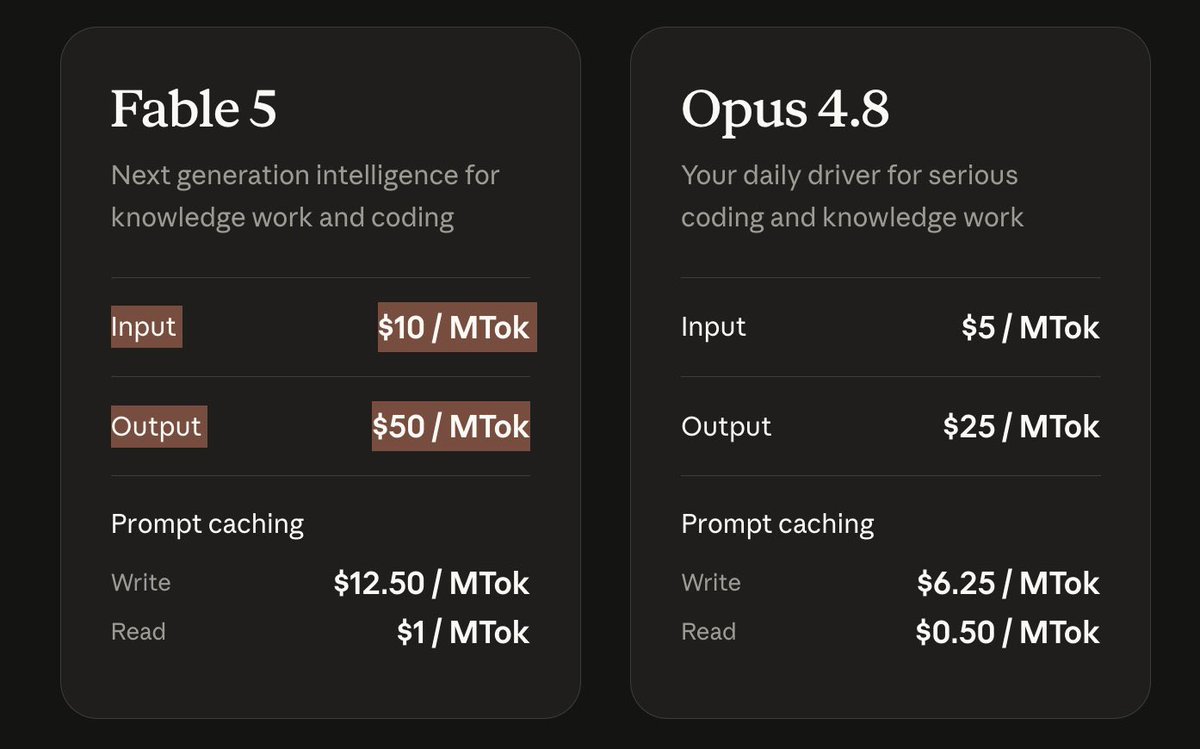Click the Input label in Opus 4.8 card
Image resolution: width=1200 pixels, height=749 pixels.
tap(713, 327)
